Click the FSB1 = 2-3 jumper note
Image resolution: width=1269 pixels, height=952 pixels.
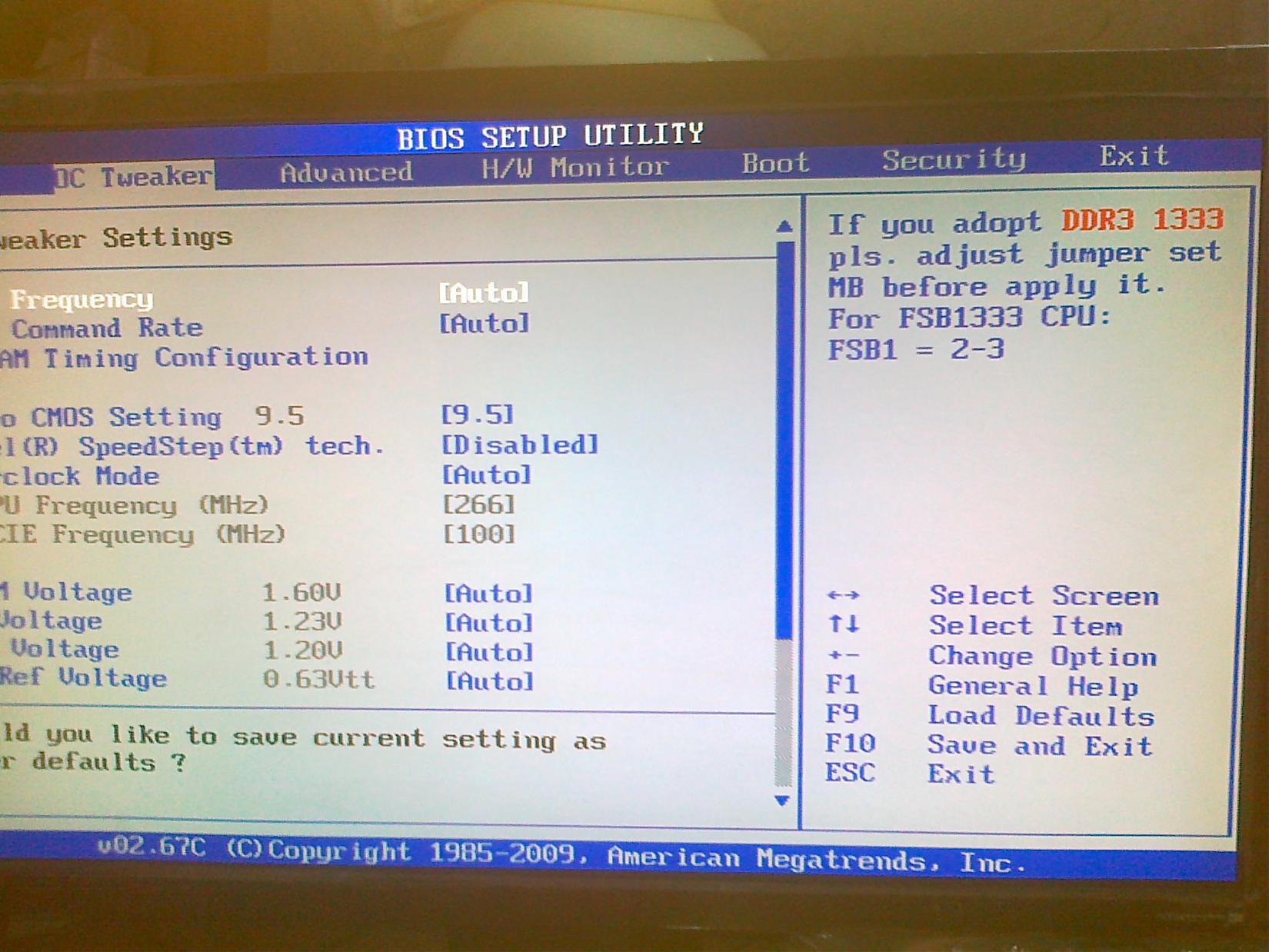[x=916, y=350]
